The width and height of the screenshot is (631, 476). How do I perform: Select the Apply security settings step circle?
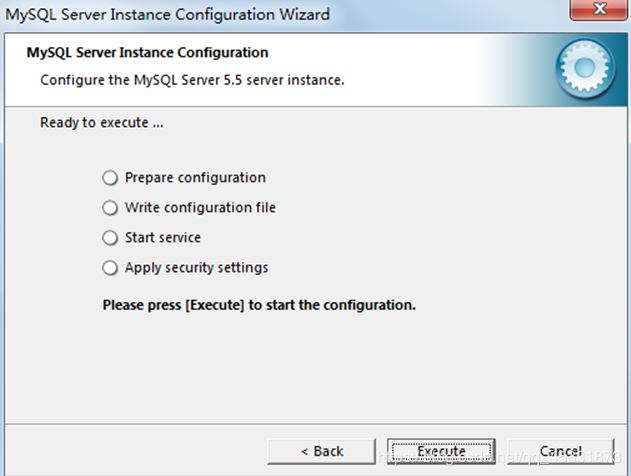click(110, 268)
